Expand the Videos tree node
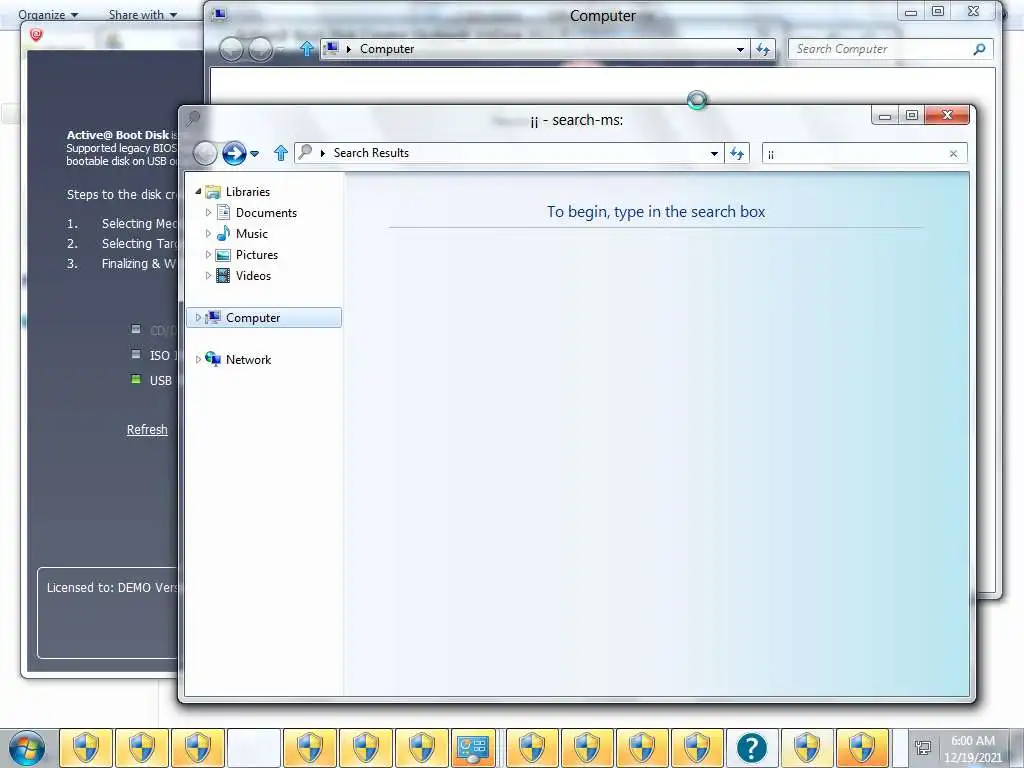1024x768 pixels. pyautogui.click(x=208, y=276)
